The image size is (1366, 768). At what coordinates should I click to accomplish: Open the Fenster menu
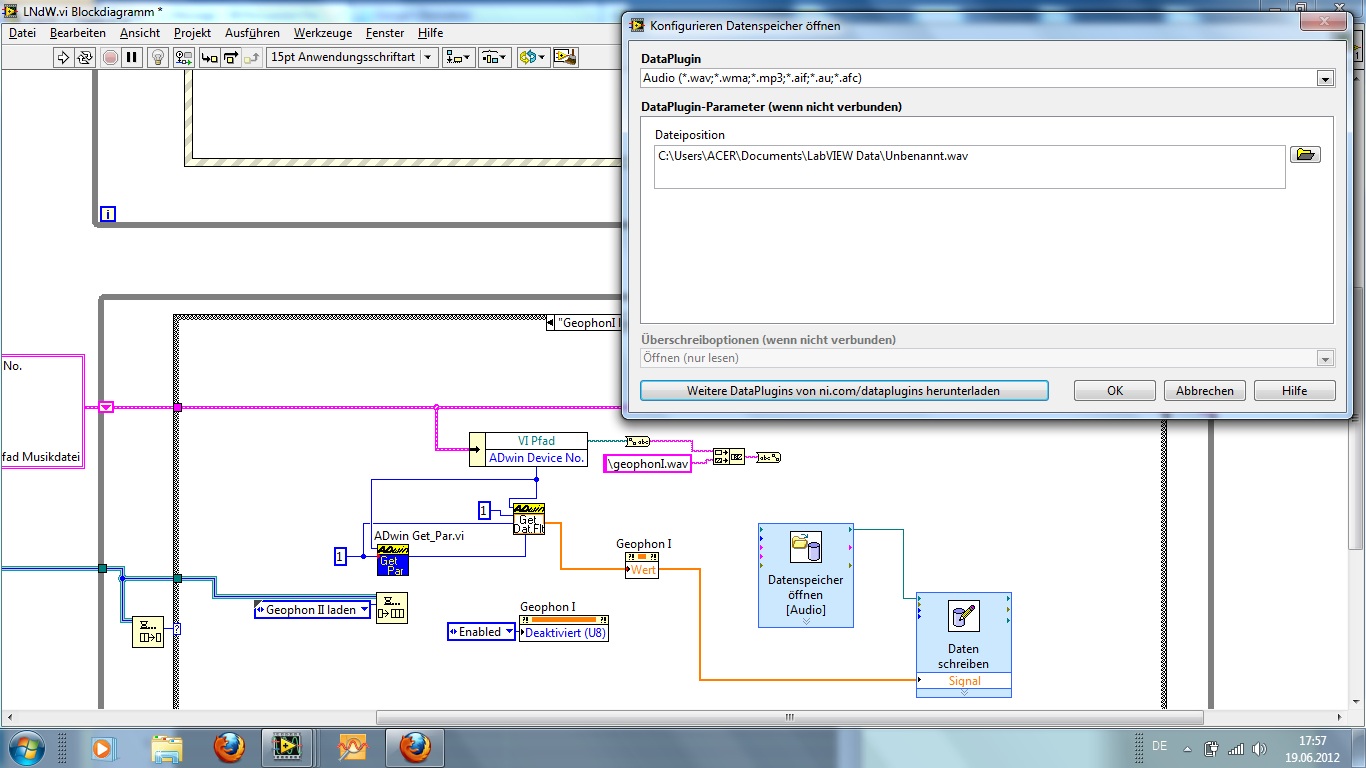[x=385, y=33]
